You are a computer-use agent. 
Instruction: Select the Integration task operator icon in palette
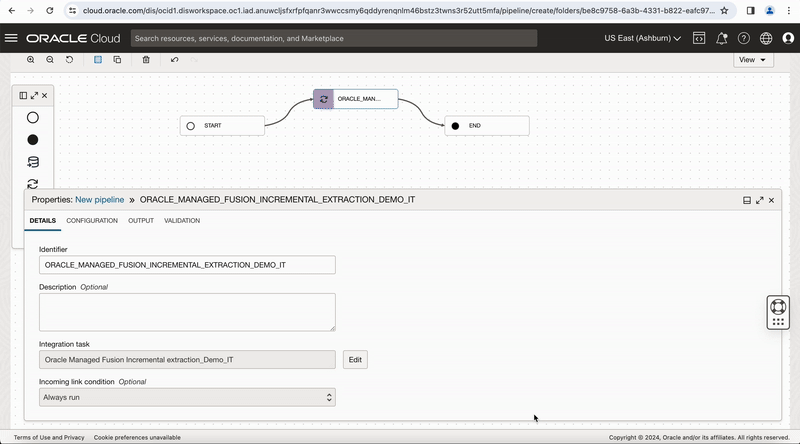tap(33, 183)
